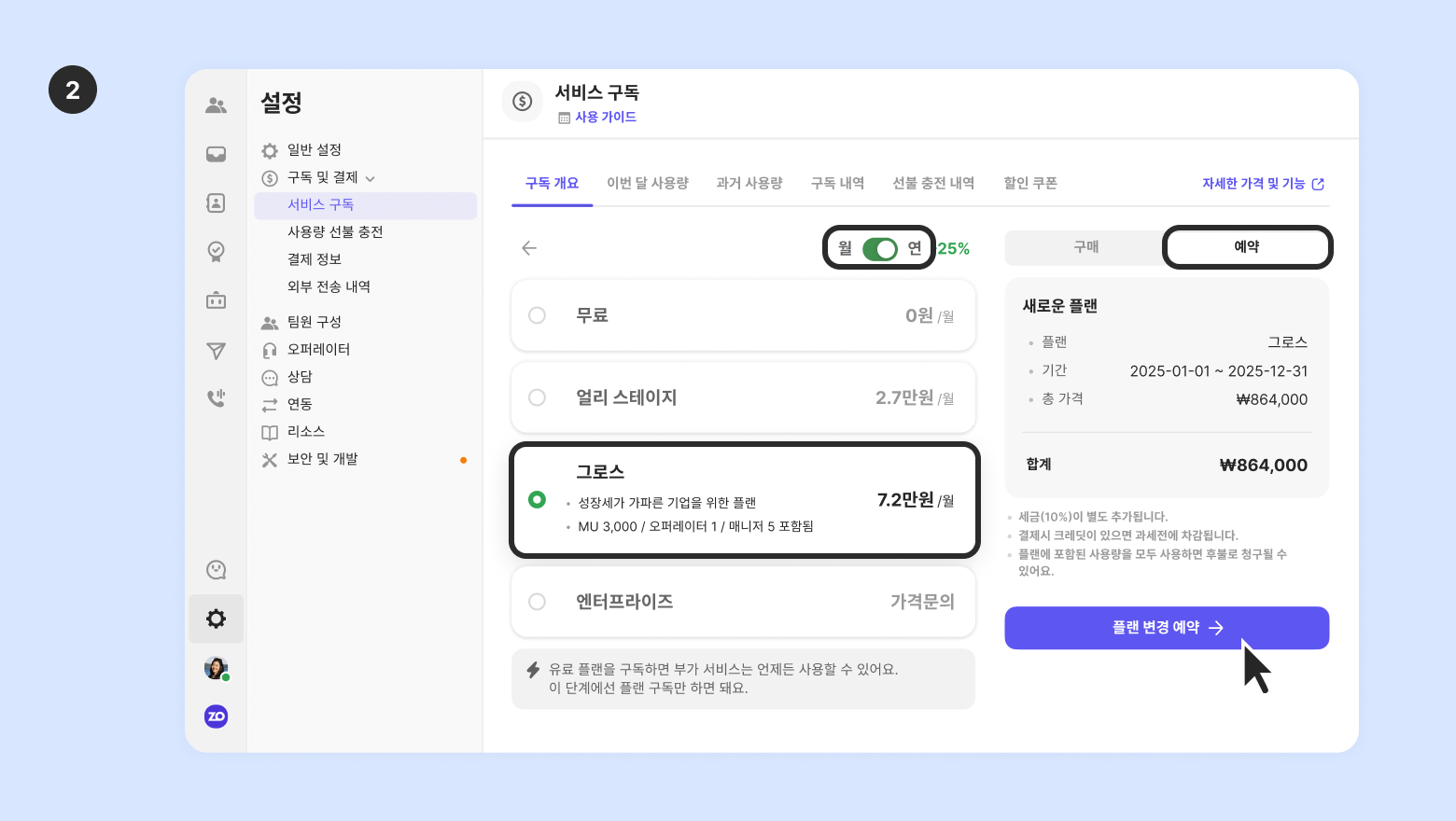Open the phone call icon in left rail
Image resolution: width=1456 pixels, height=821 pixels.
tap(216, 398)
